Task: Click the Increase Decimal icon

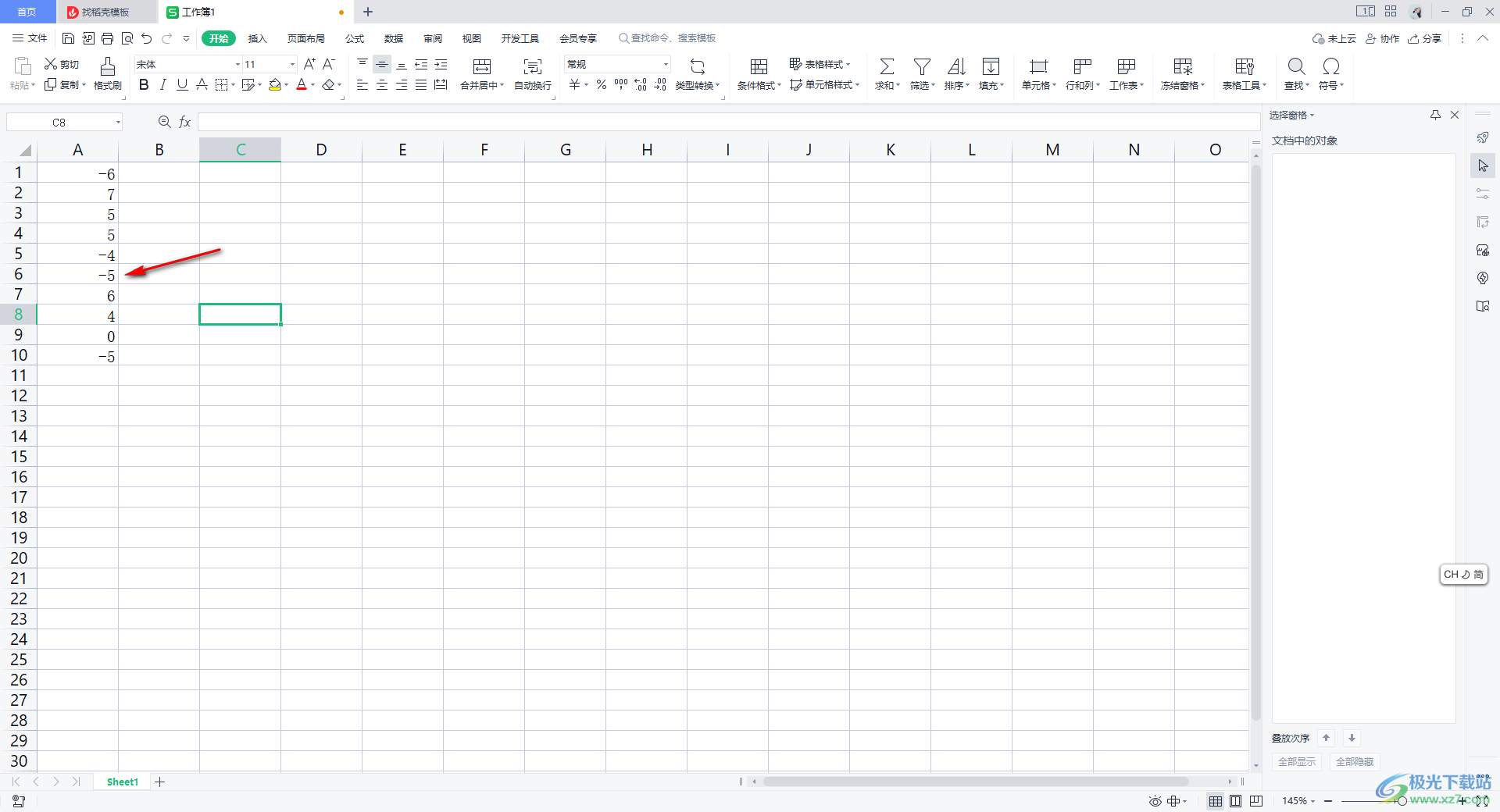Action: [641, 84]
